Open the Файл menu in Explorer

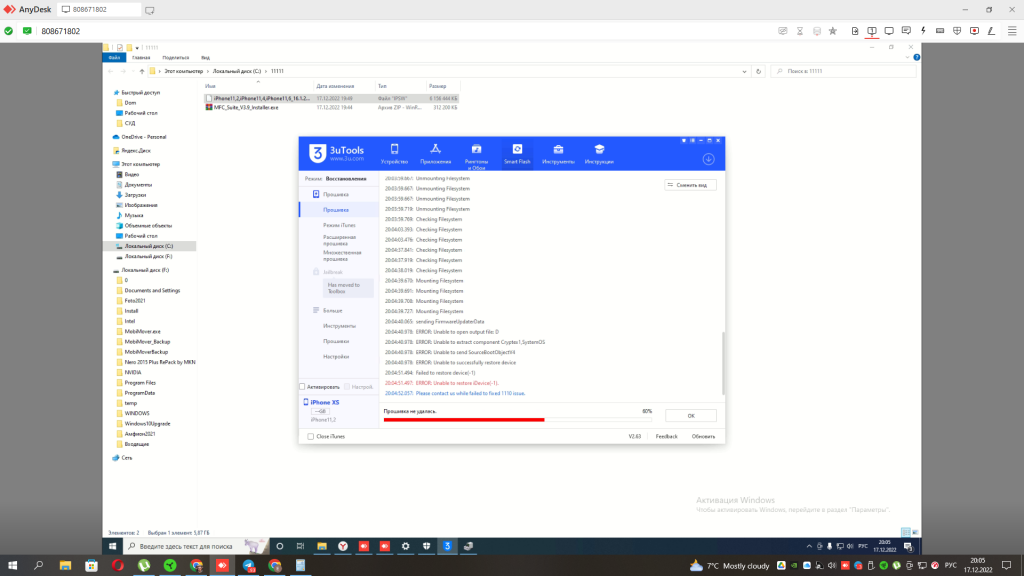pos(114,57)
